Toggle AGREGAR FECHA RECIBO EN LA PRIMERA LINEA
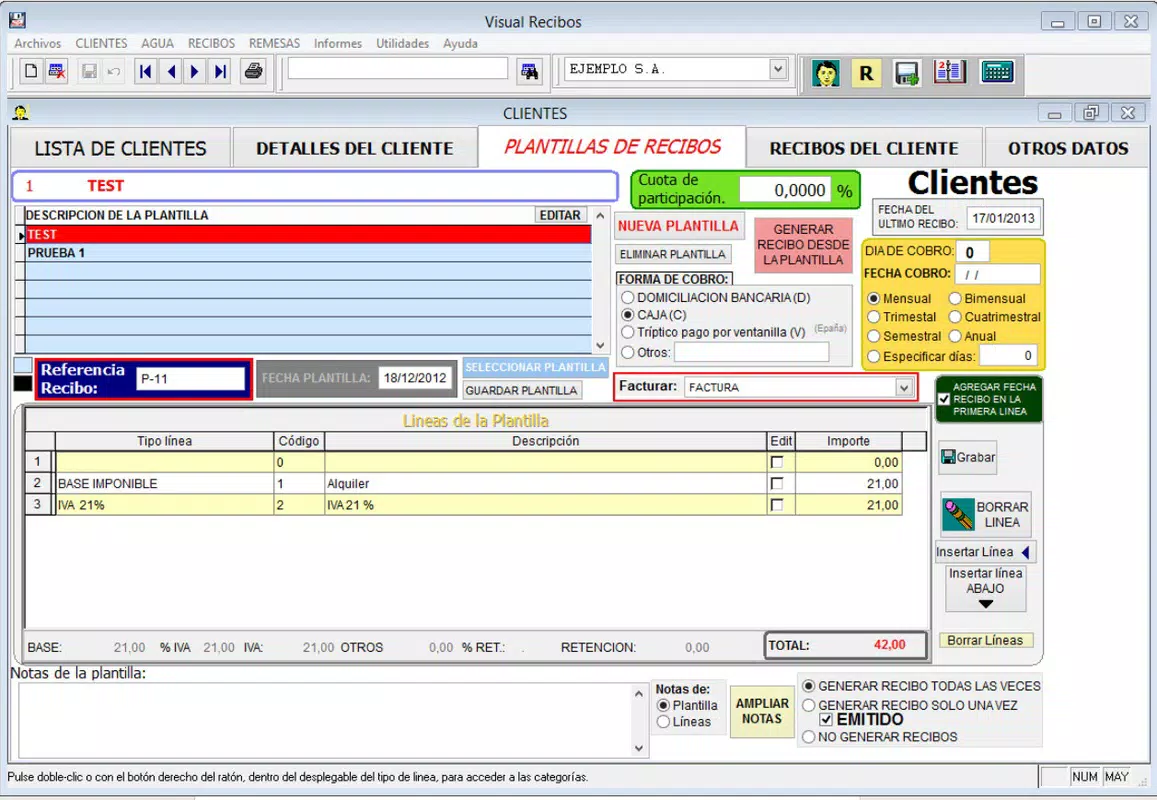Image resolution: width=1157 pixels, height=800 pixels. tap(944, 399)
